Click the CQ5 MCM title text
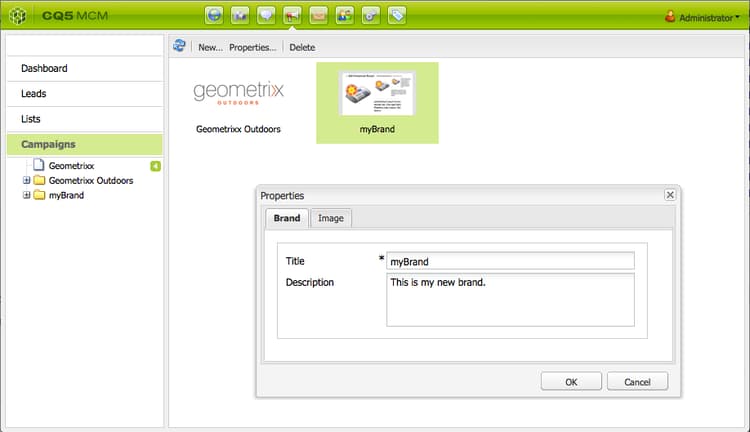This screenshot has width=750, height=432. coord(75,16)
